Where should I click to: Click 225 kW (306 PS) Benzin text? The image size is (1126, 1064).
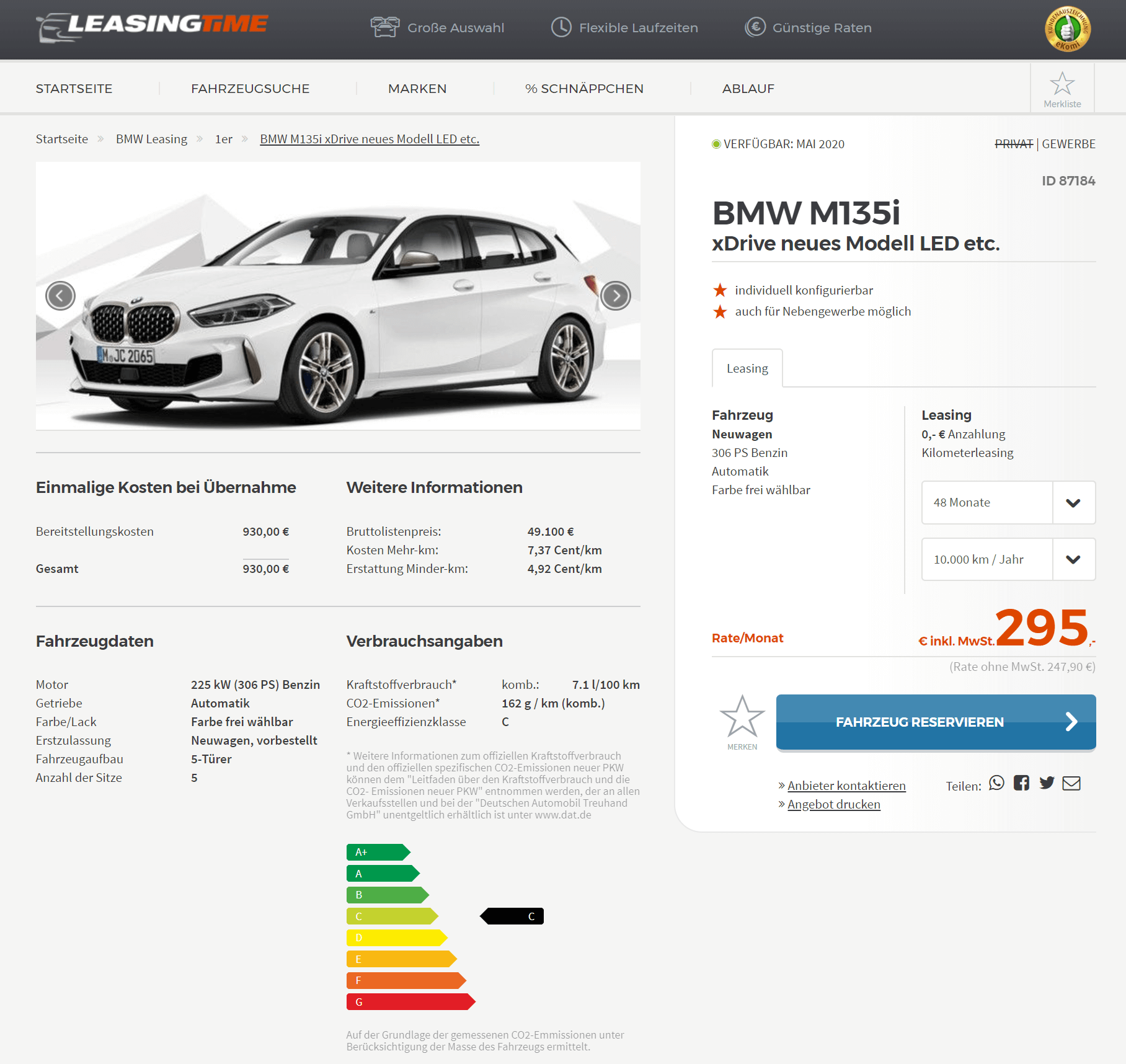255,685
